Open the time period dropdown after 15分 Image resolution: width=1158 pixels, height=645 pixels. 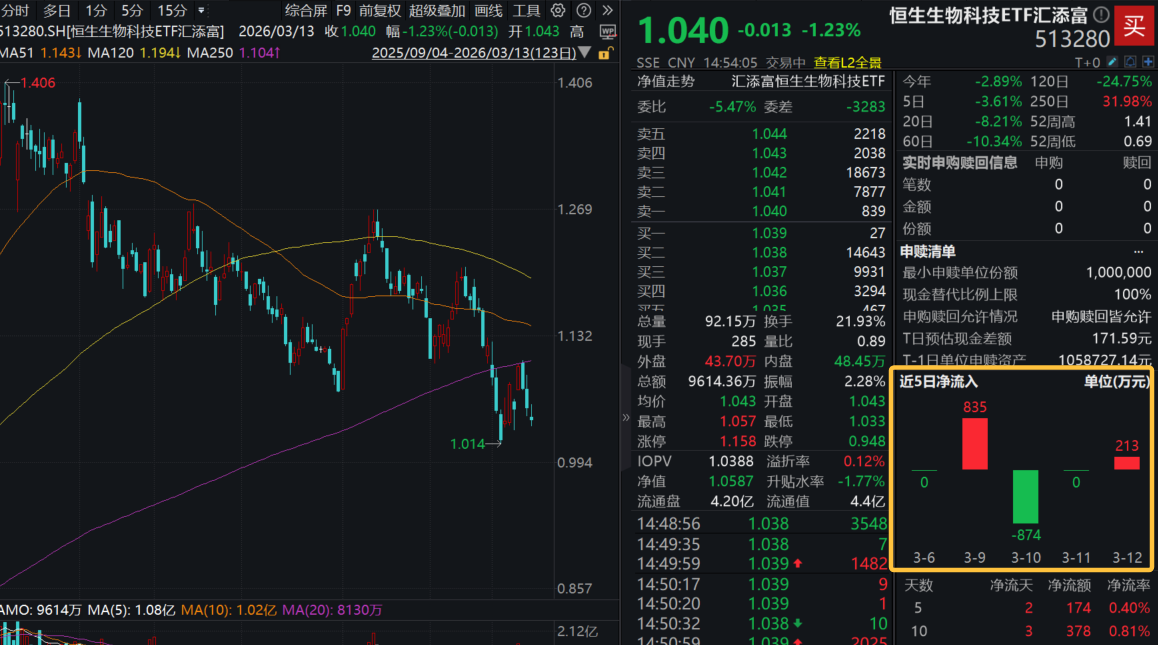point(202,11)
